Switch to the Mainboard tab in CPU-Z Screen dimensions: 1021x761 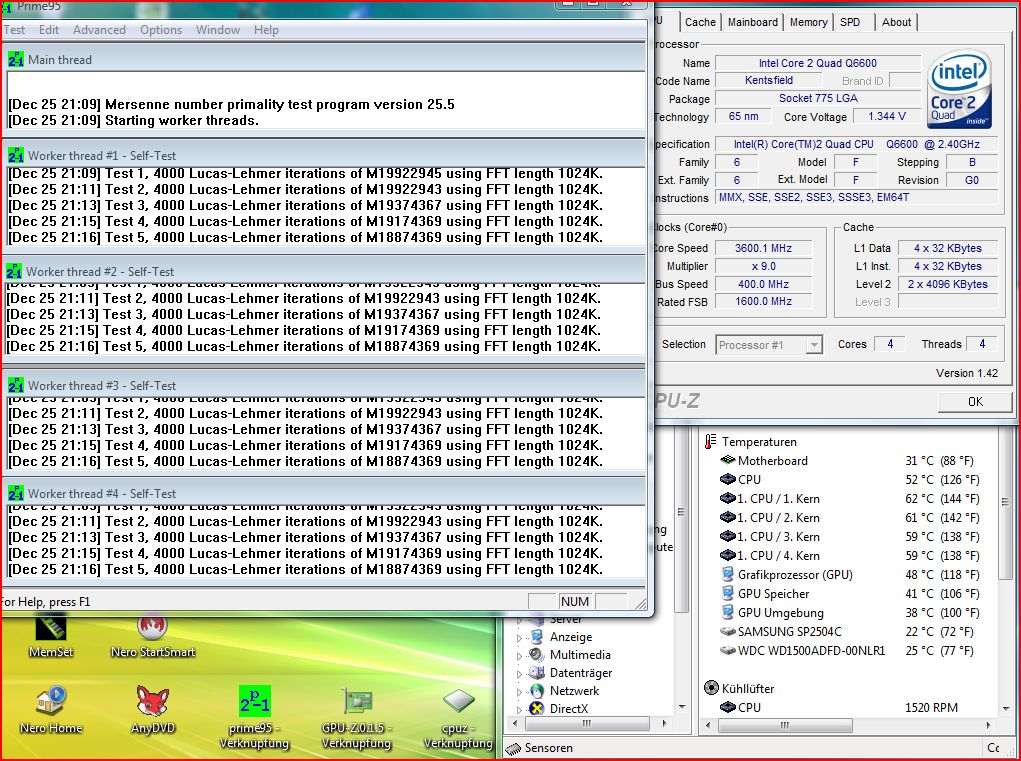coord(753,22)
